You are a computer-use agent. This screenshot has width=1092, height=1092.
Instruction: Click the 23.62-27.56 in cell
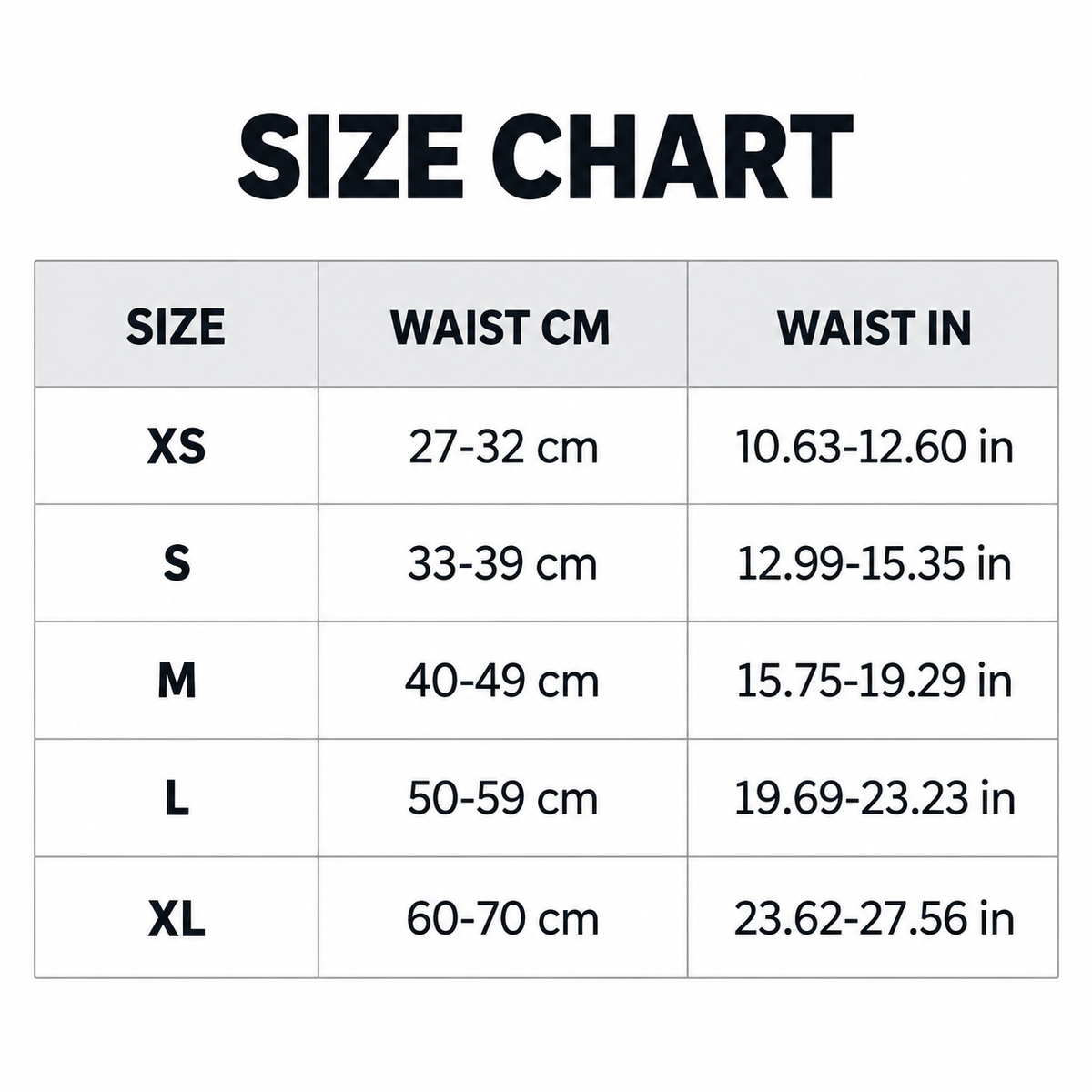tap(874, 918)
